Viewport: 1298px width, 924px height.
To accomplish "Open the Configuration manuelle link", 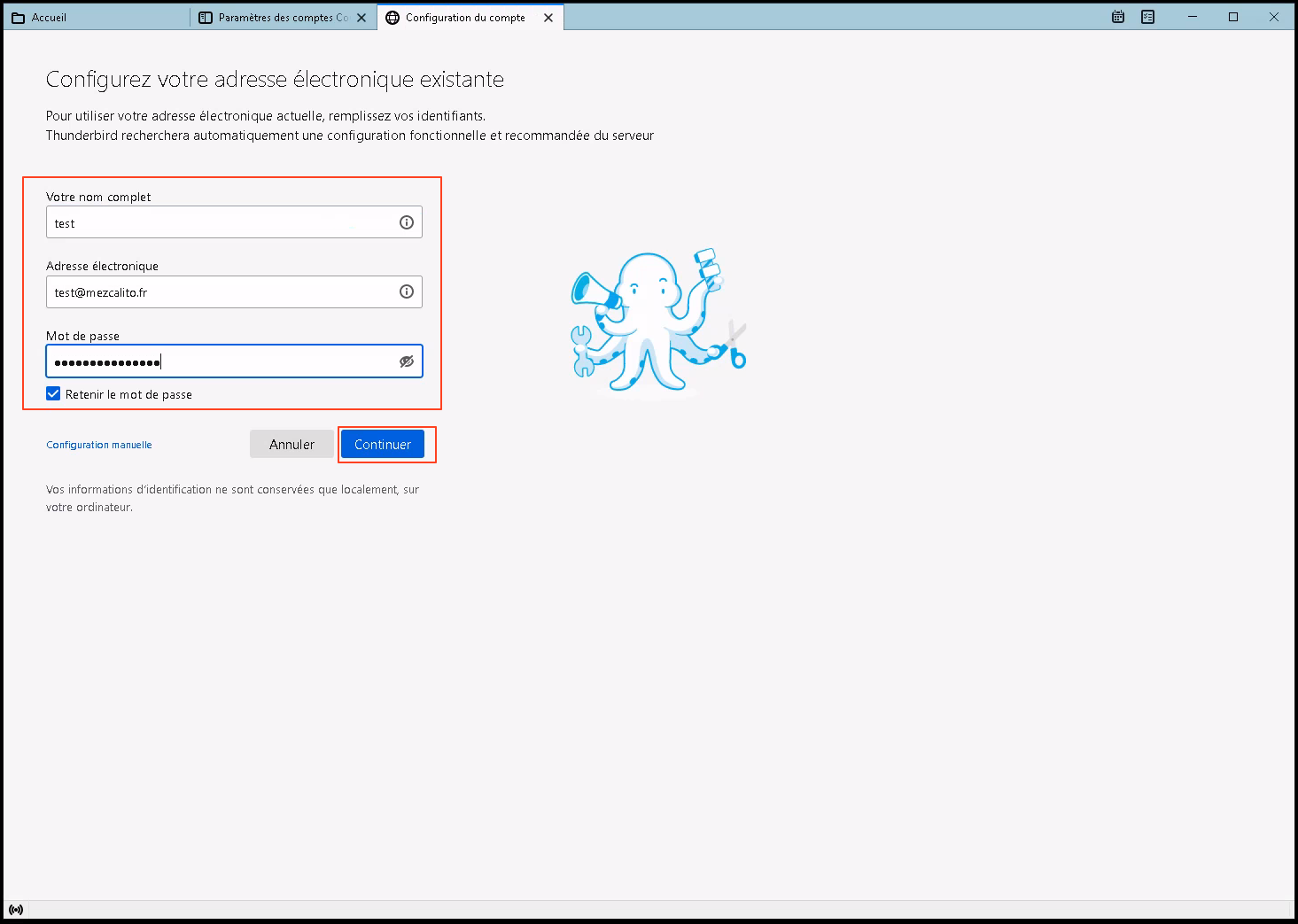I will tap(99, 445).
